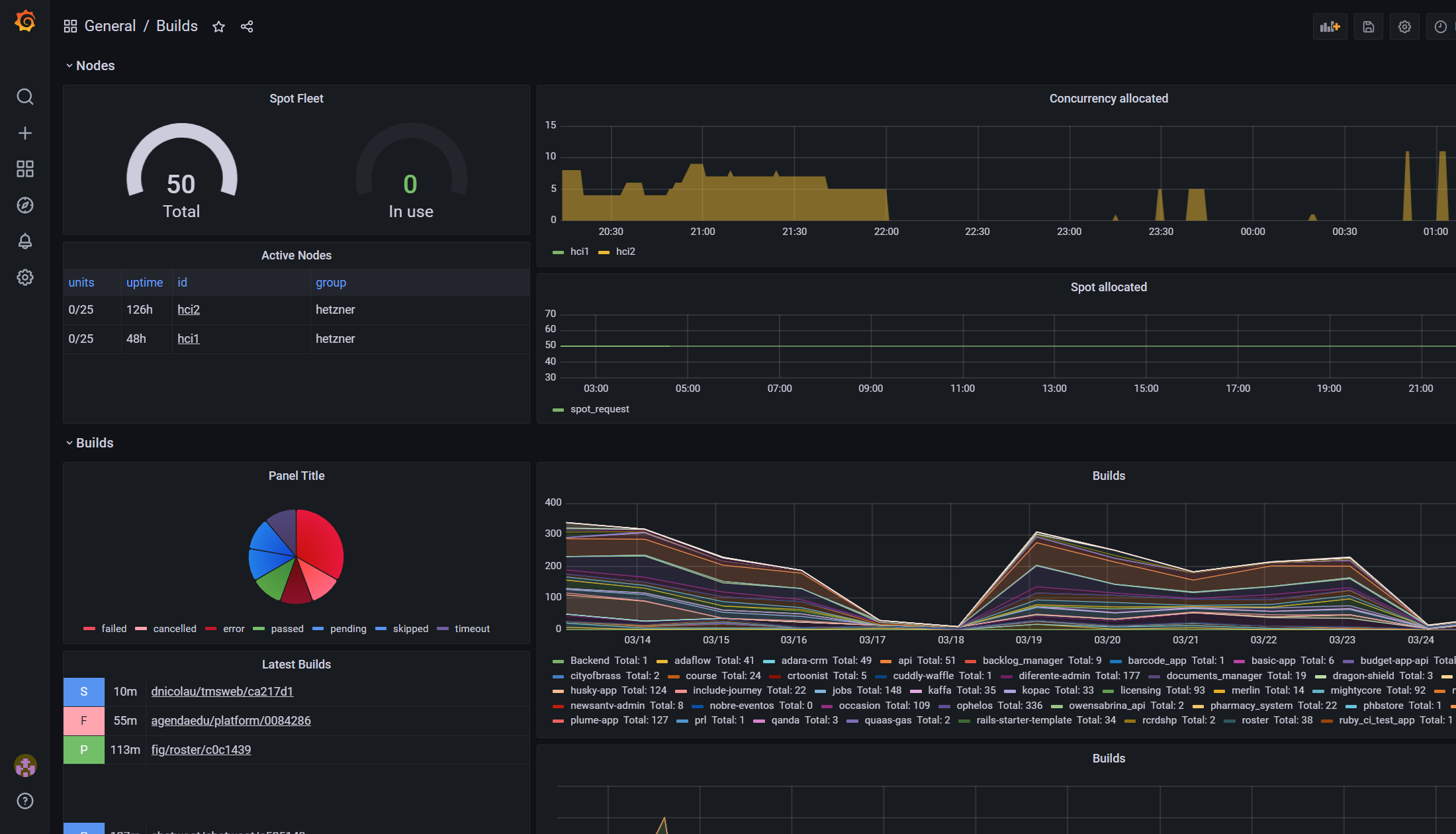1456x834 pixels.
Task: Click the Add panel icon
Action: (x=1330, y=26)
